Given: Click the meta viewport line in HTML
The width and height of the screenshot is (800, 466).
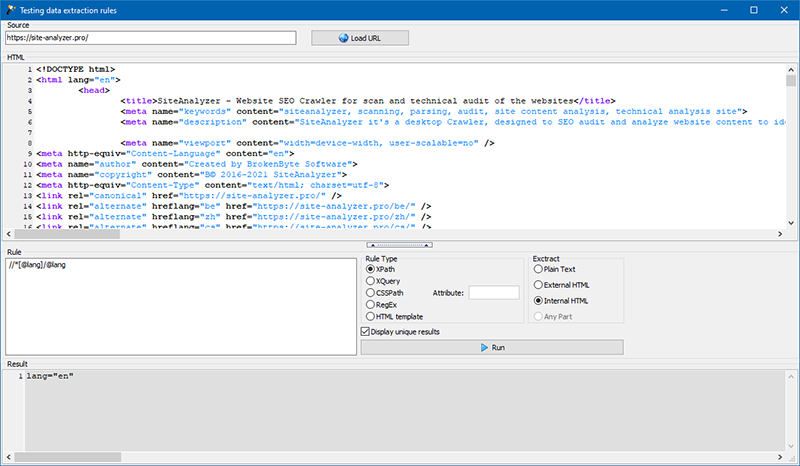Looking at the screenshot, I should [307, 143].
